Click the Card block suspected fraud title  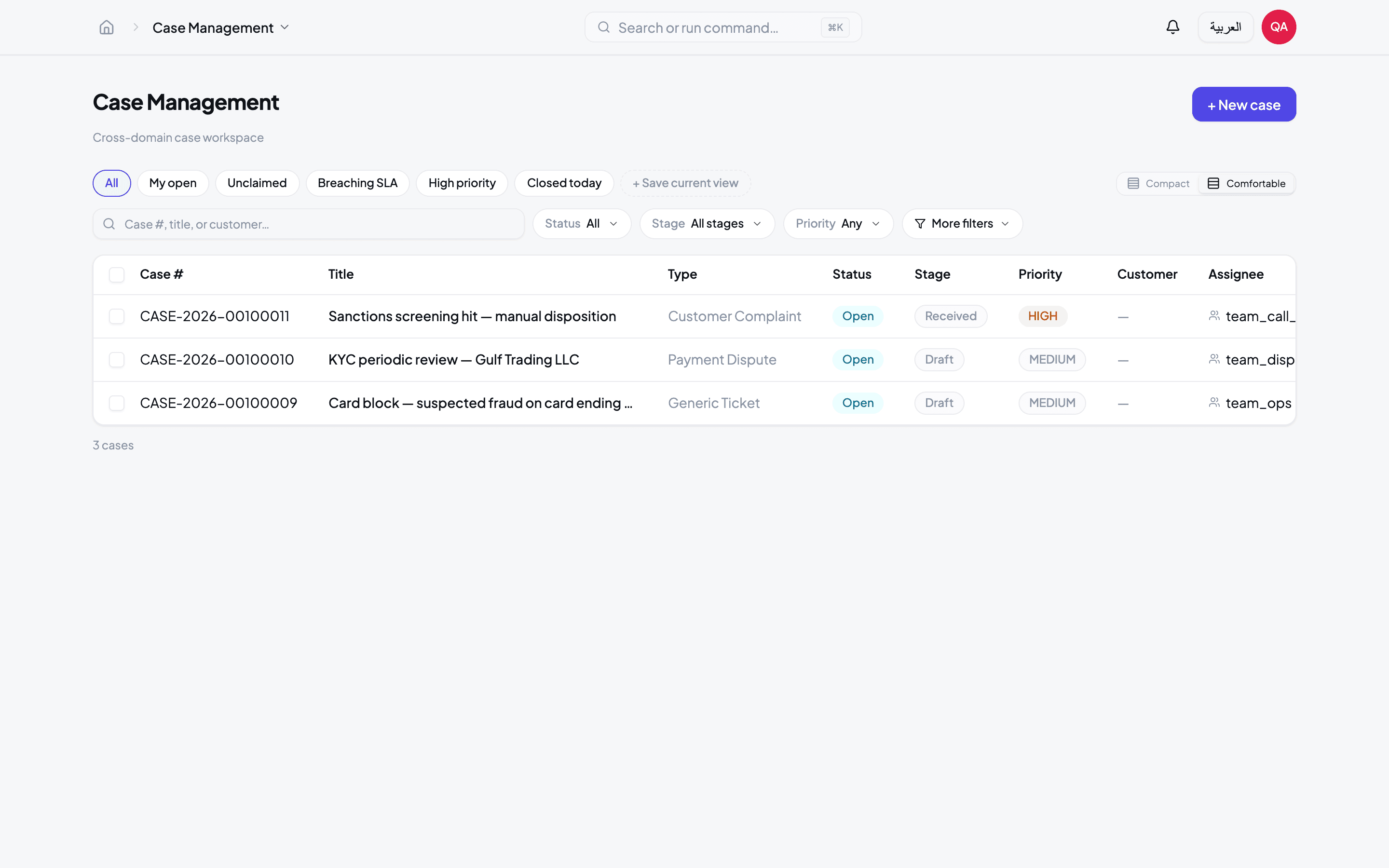point(480,403)
